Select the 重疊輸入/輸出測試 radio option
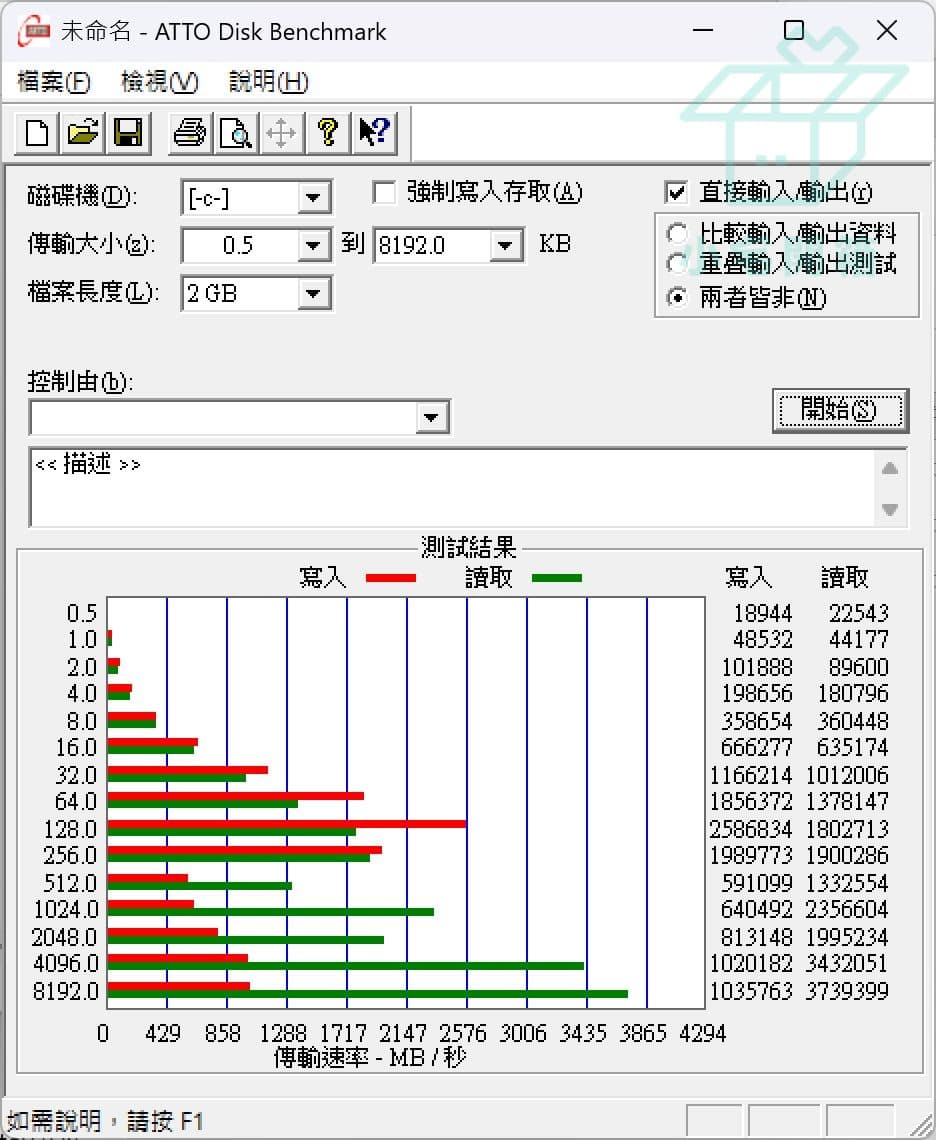Screen dimensions: 936x1140 [677, 263]
